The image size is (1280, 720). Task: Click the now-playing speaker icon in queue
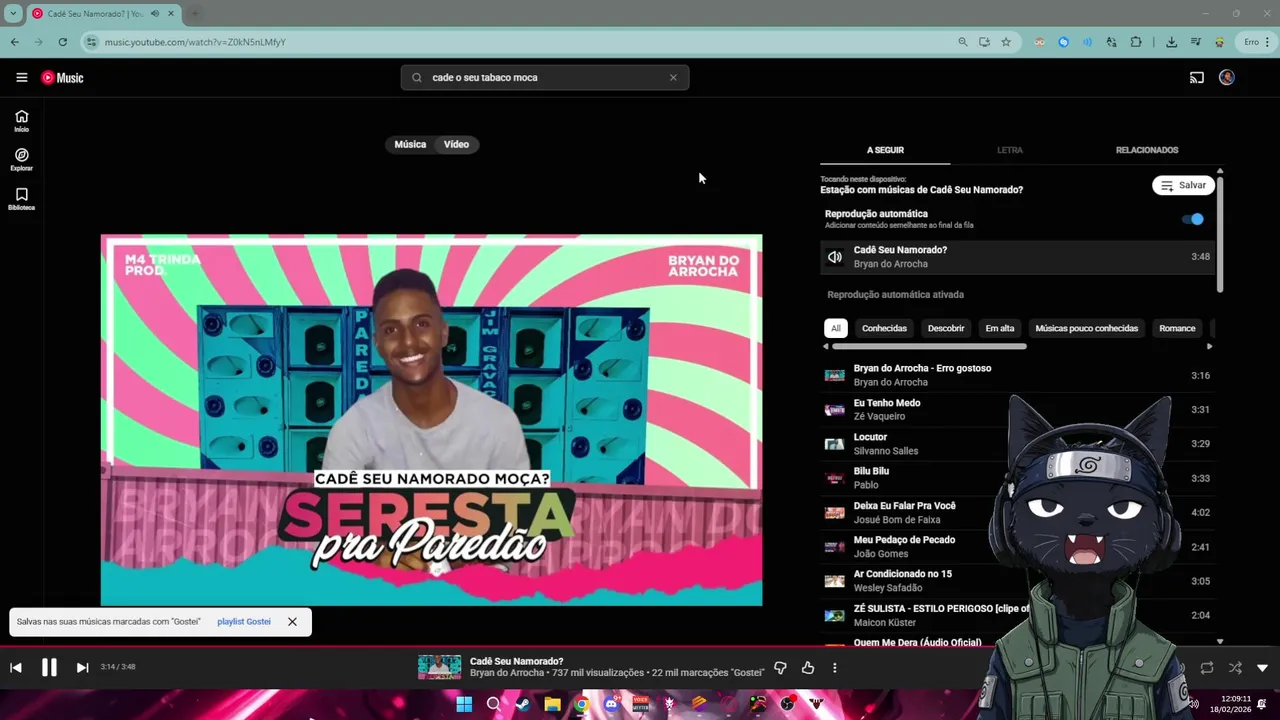click(x=835, y=257)
